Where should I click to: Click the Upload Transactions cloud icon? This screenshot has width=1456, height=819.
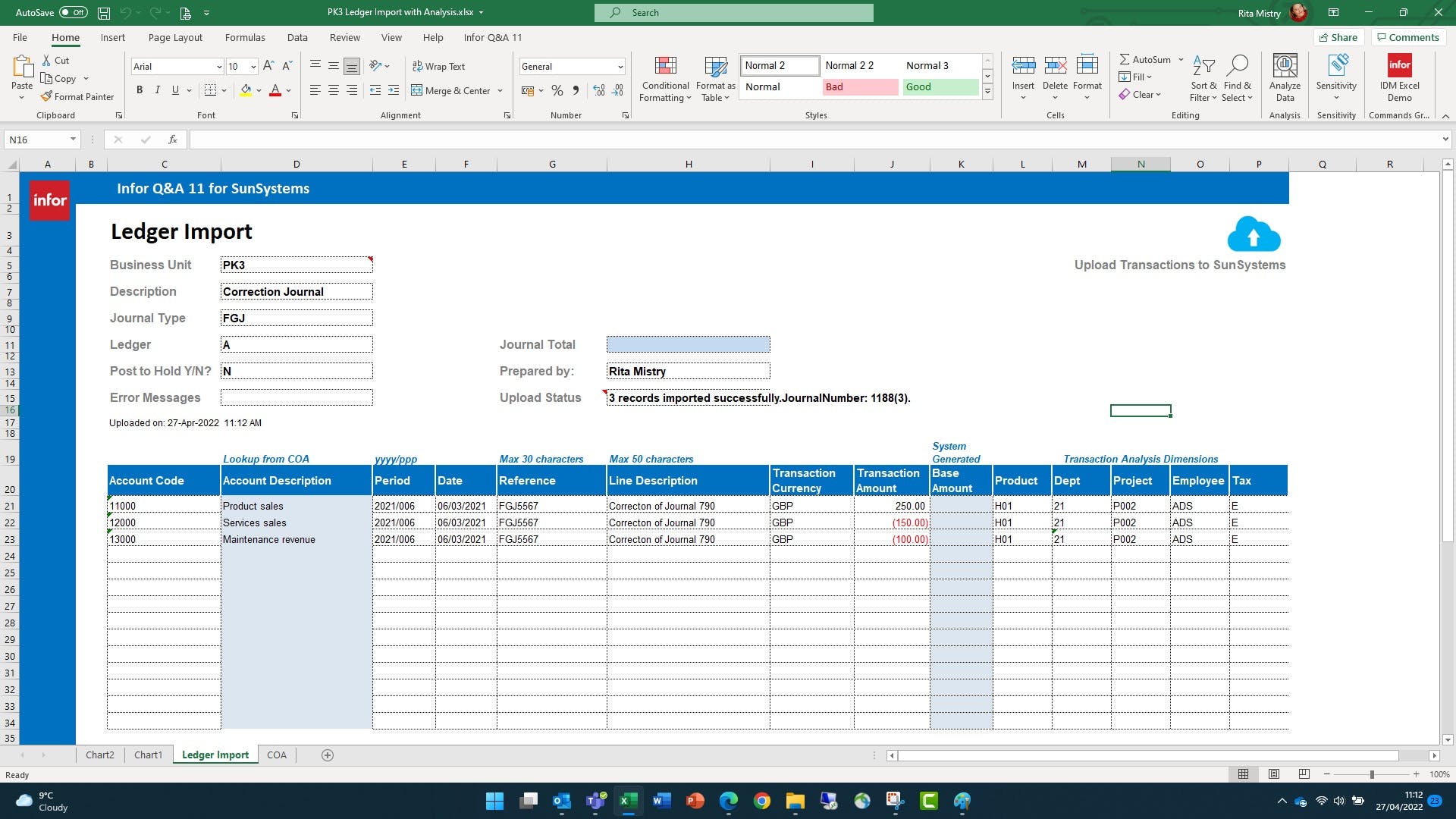coord(1254,234)
